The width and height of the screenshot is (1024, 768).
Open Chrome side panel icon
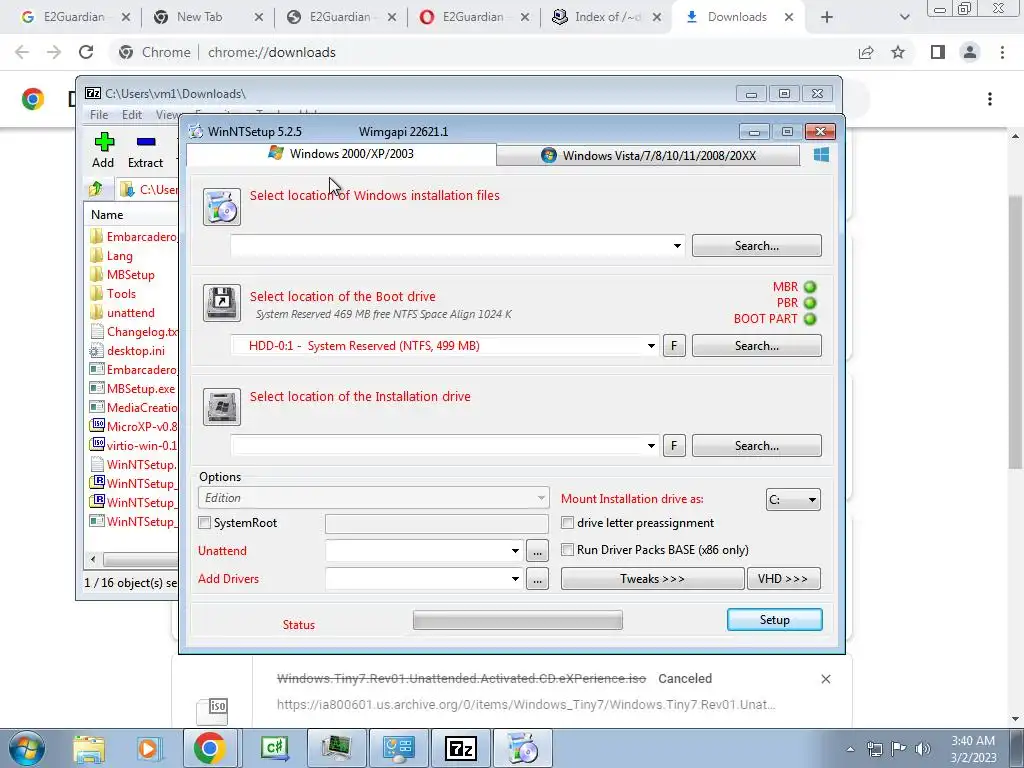coord(938,52)
